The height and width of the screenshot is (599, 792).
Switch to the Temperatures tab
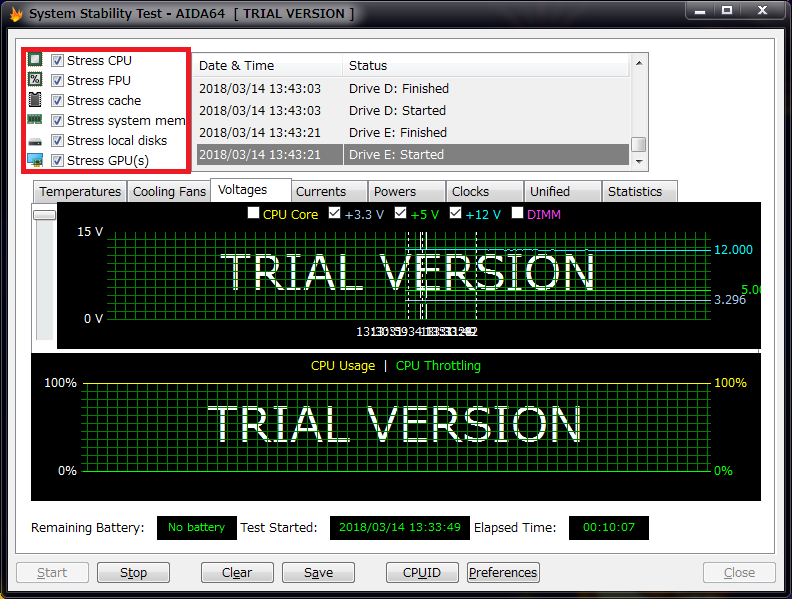point(80,192)
